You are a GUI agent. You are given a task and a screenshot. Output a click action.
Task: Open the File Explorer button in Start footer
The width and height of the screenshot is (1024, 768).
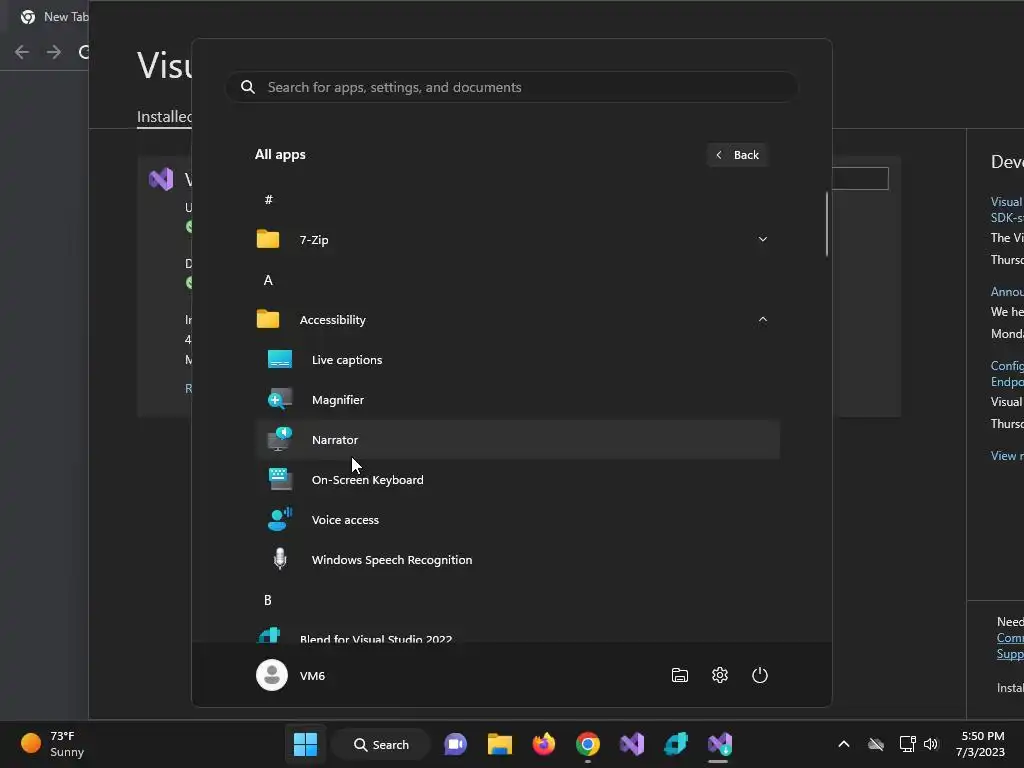[680, 675]
